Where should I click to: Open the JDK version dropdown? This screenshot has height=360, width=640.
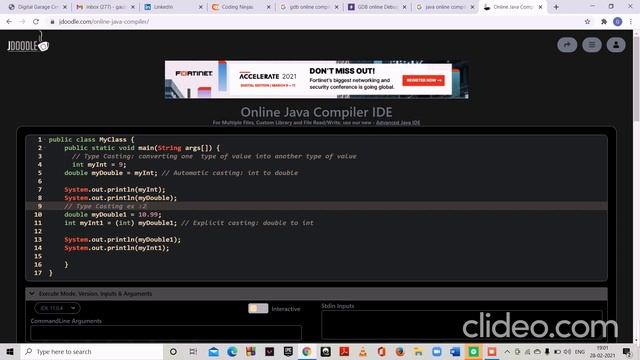(57, 308)
